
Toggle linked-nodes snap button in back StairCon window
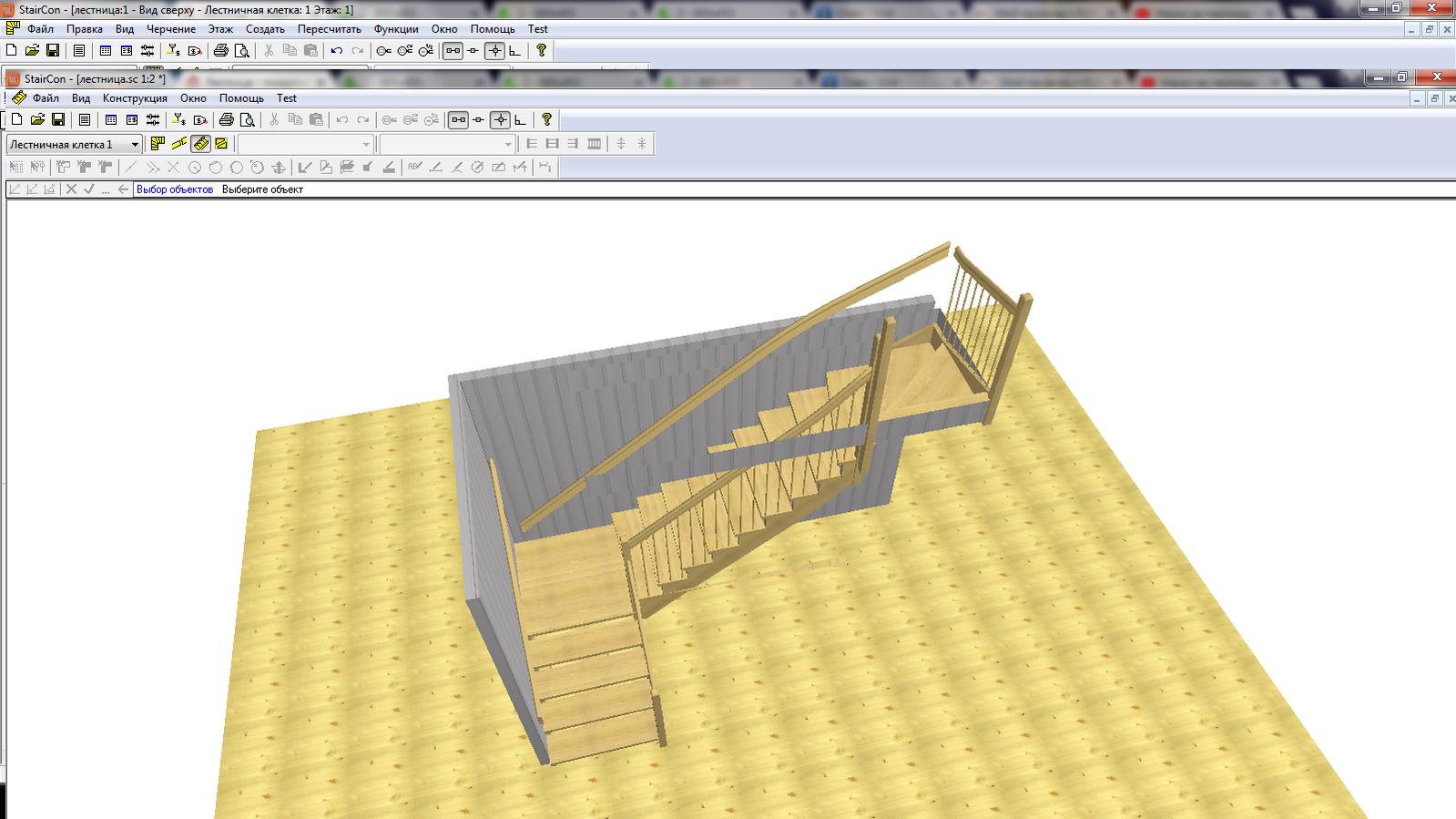click(453, 51)
